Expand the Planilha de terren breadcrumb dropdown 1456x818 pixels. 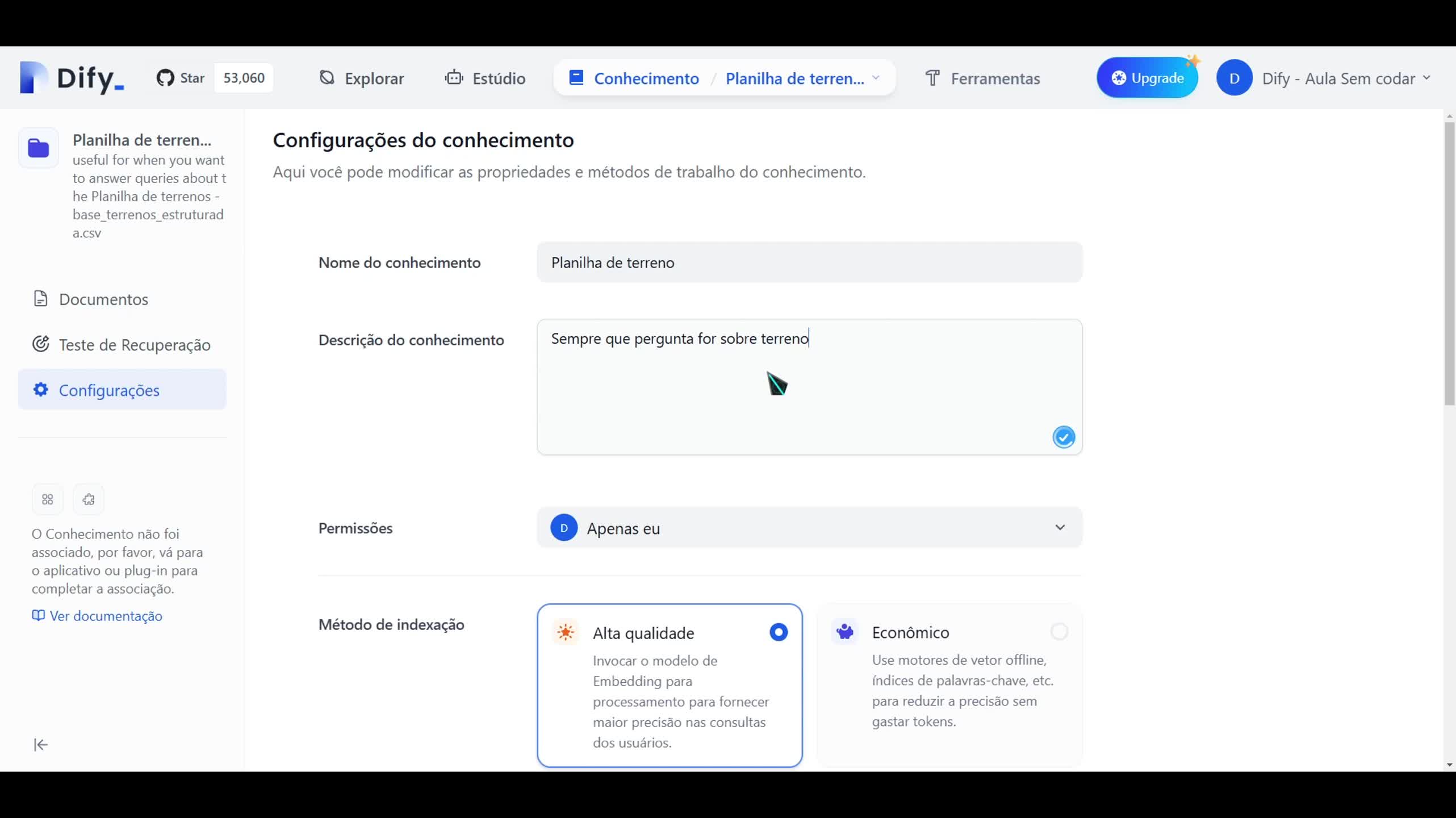pos(877,78)
